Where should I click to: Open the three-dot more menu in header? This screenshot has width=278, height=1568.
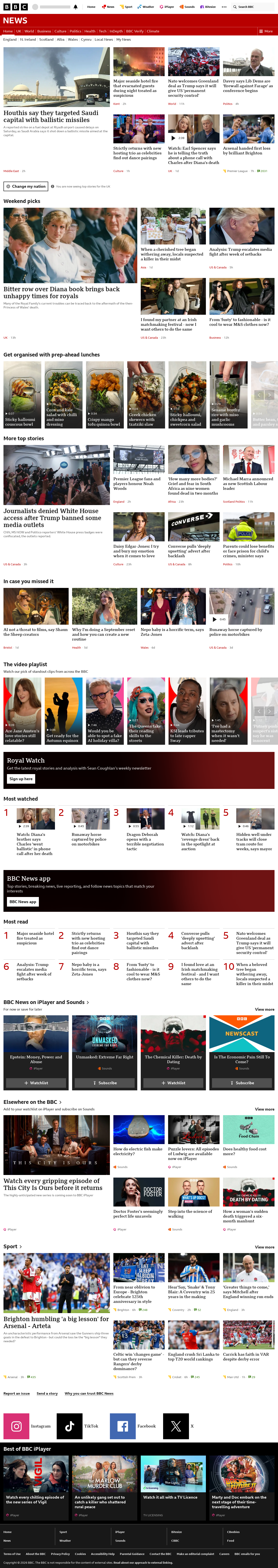tap(224, 7)
